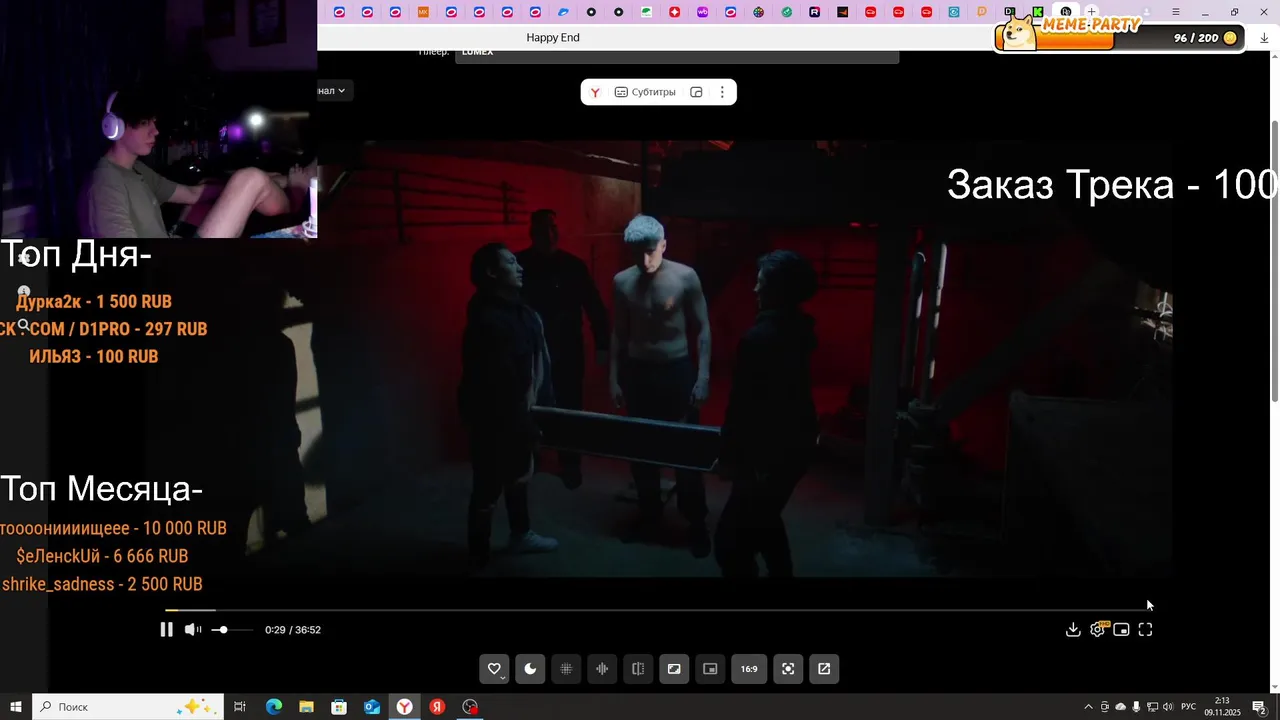Click the mini-player button in the bottom toolbar

pyautogui.click(x=710, y=669)
